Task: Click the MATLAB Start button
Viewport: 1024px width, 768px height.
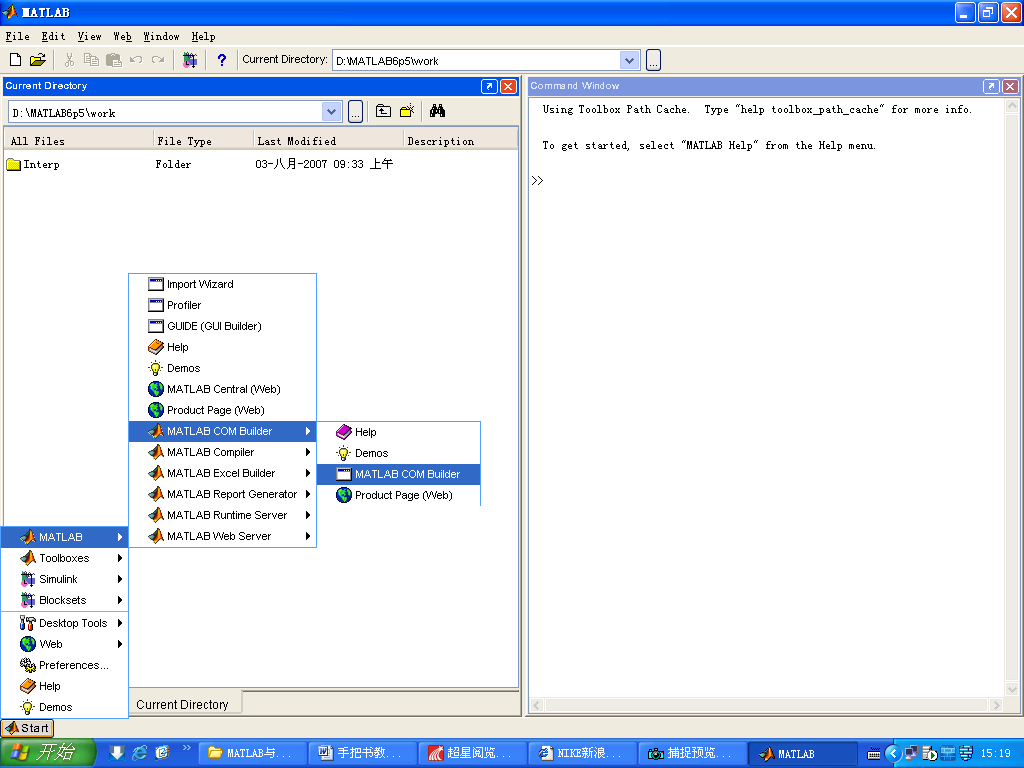Action: (27, 728)
